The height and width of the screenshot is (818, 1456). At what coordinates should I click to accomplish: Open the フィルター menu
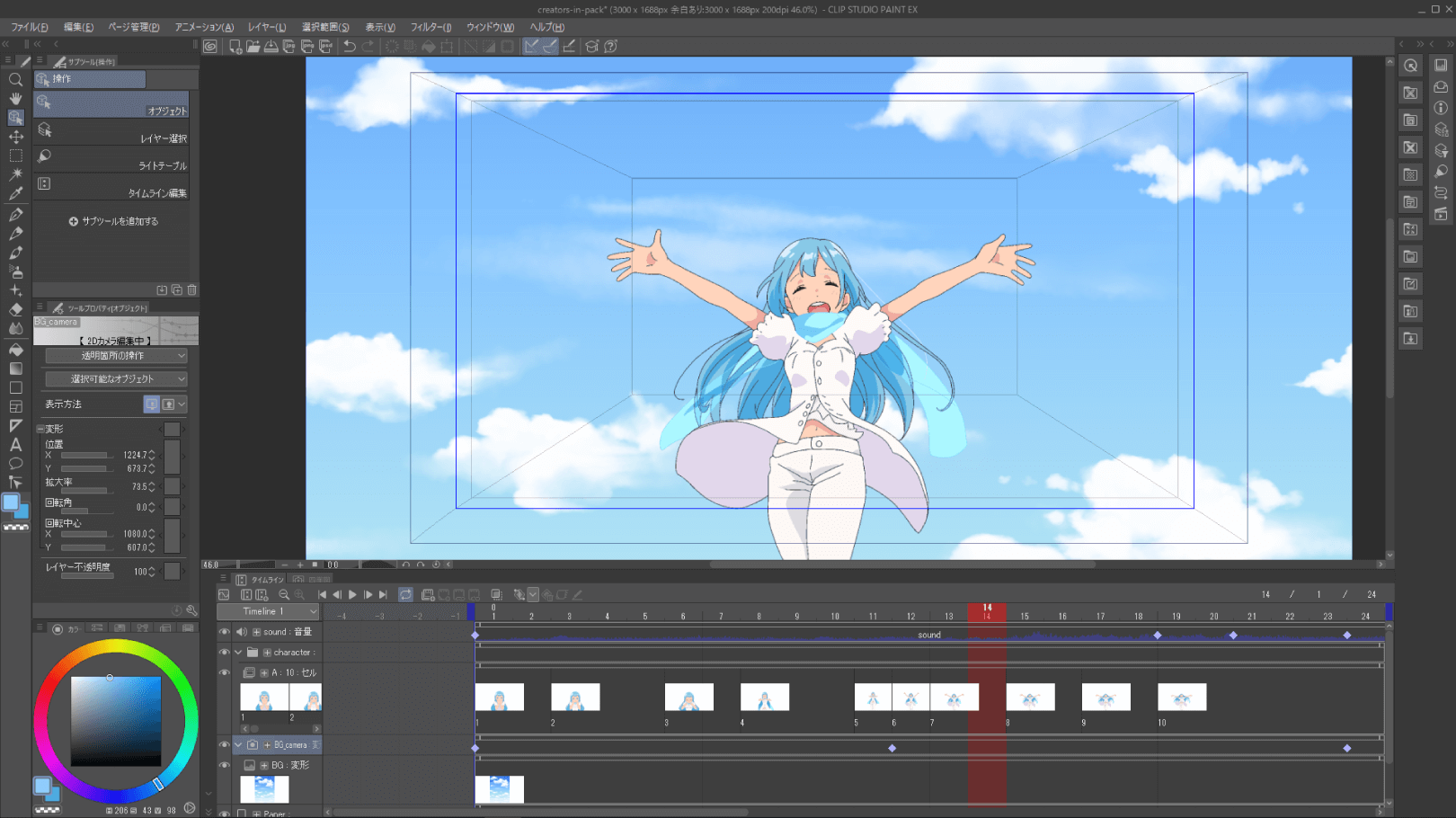pyautogui.click(x=431, y=27)
